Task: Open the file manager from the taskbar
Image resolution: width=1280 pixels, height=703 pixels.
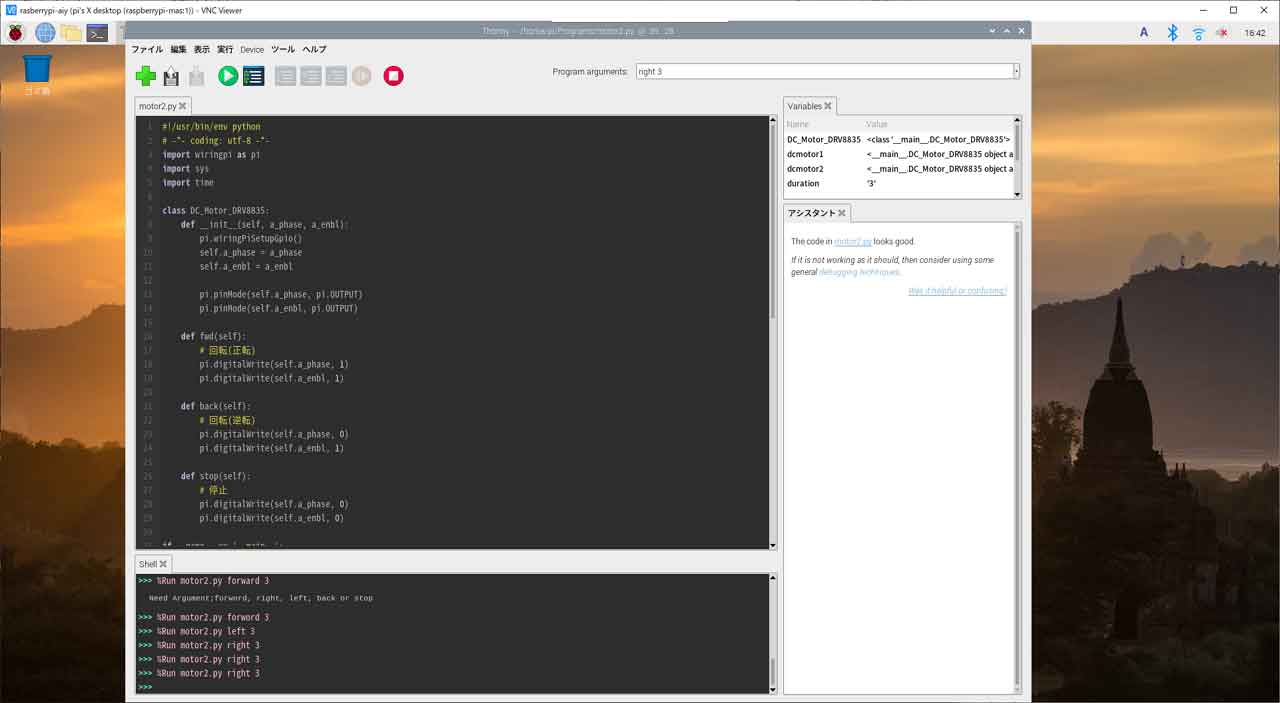Action: tap(71, 31)
